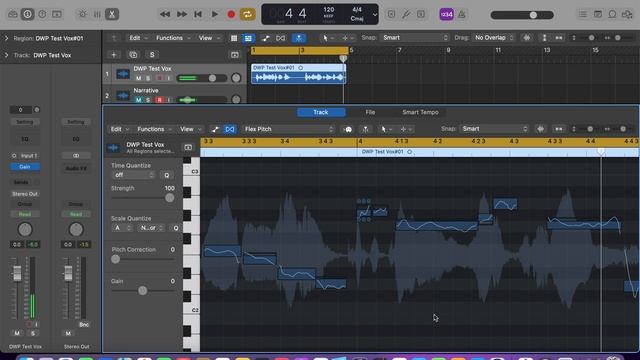Click the red Record button
640x360 pixels.
(231, 14)
